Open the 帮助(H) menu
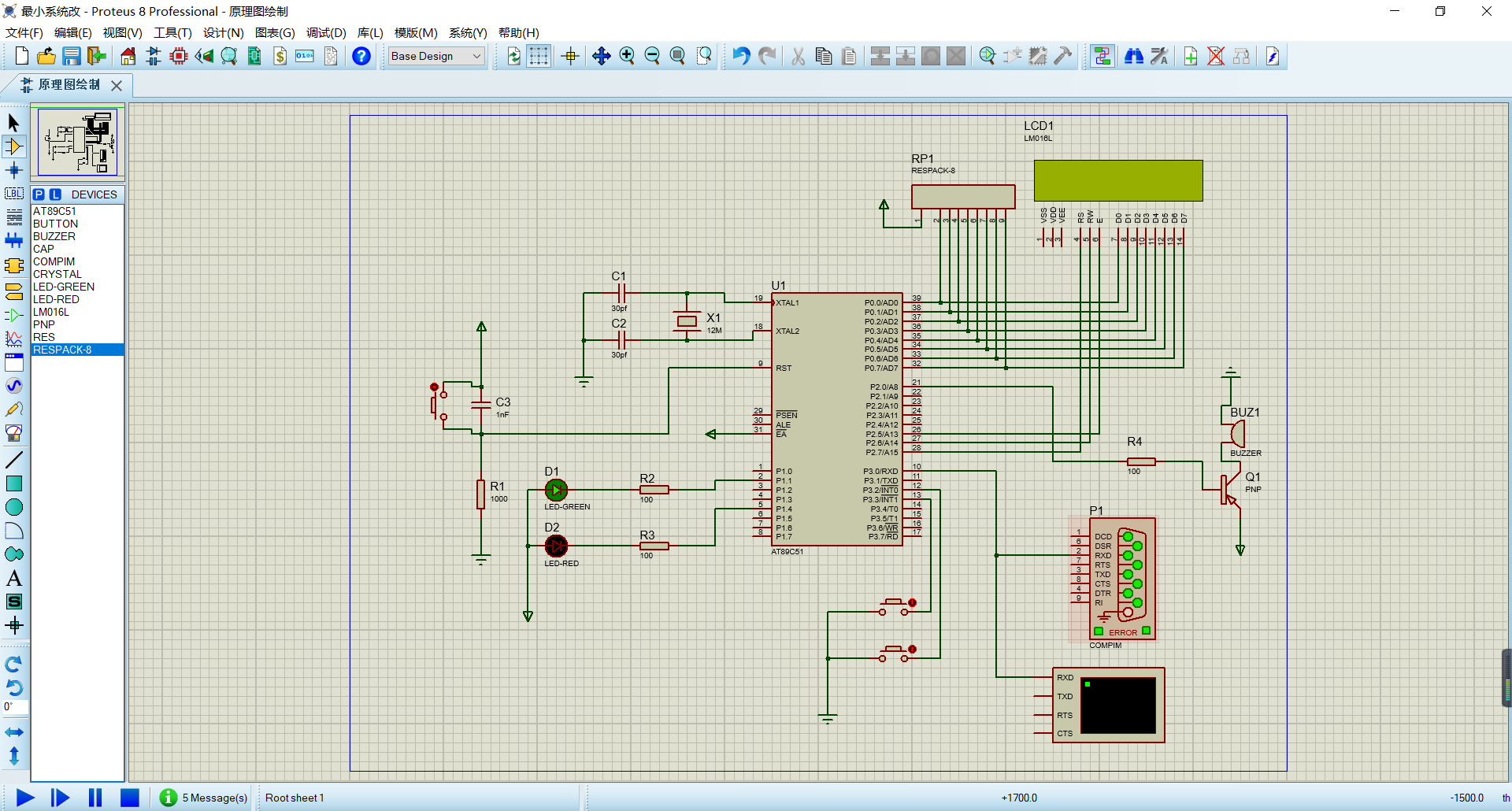This screenshot has height=811, width=1512. click(518, 32)
